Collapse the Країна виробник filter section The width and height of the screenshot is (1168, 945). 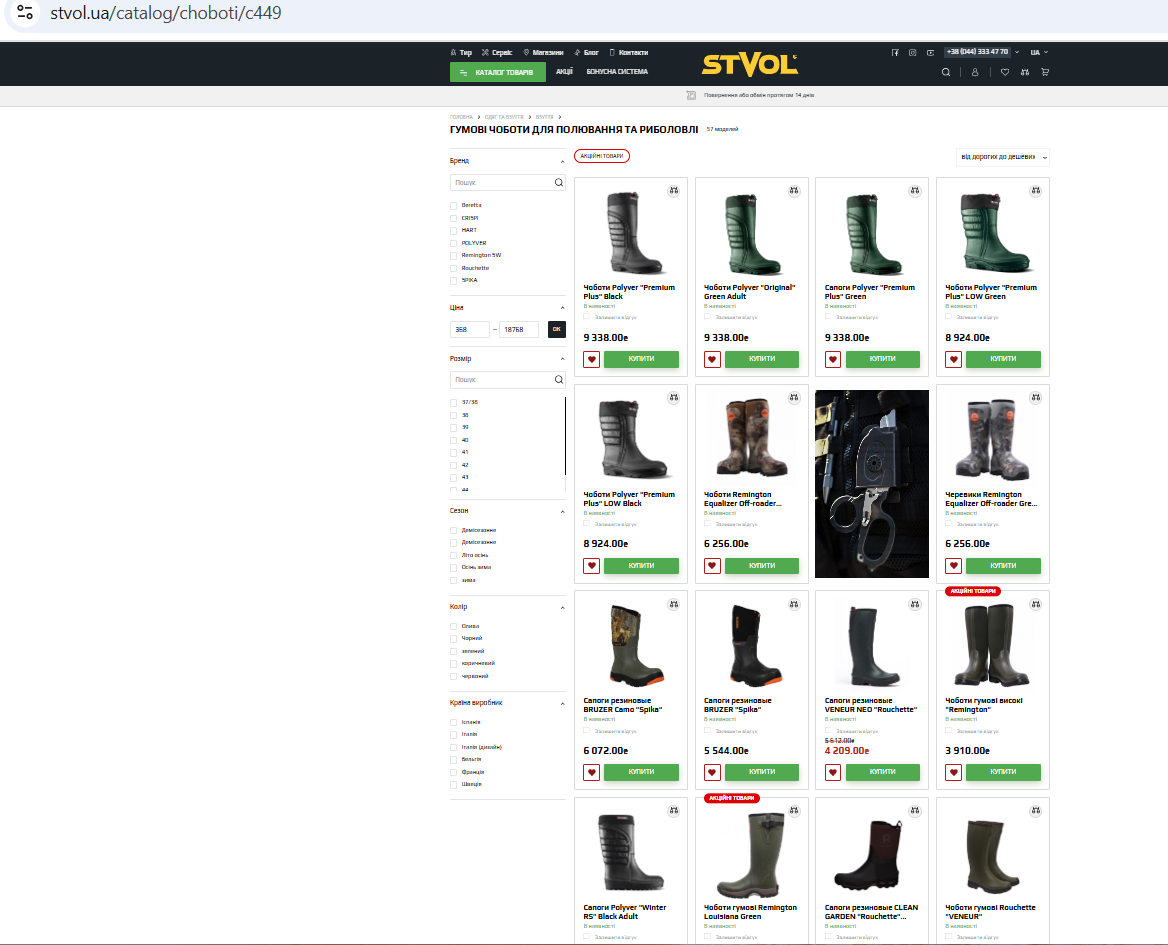[562, 704]
